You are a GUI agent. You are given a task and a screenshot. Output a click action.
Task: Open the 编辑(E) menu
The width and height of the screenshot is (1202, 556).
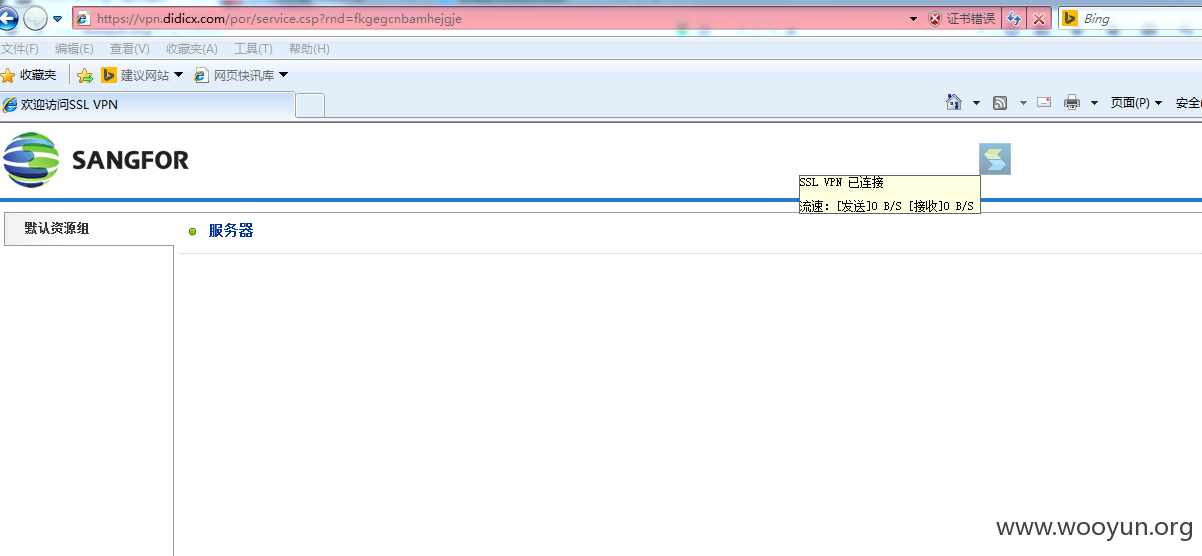[x=74, y=49]
